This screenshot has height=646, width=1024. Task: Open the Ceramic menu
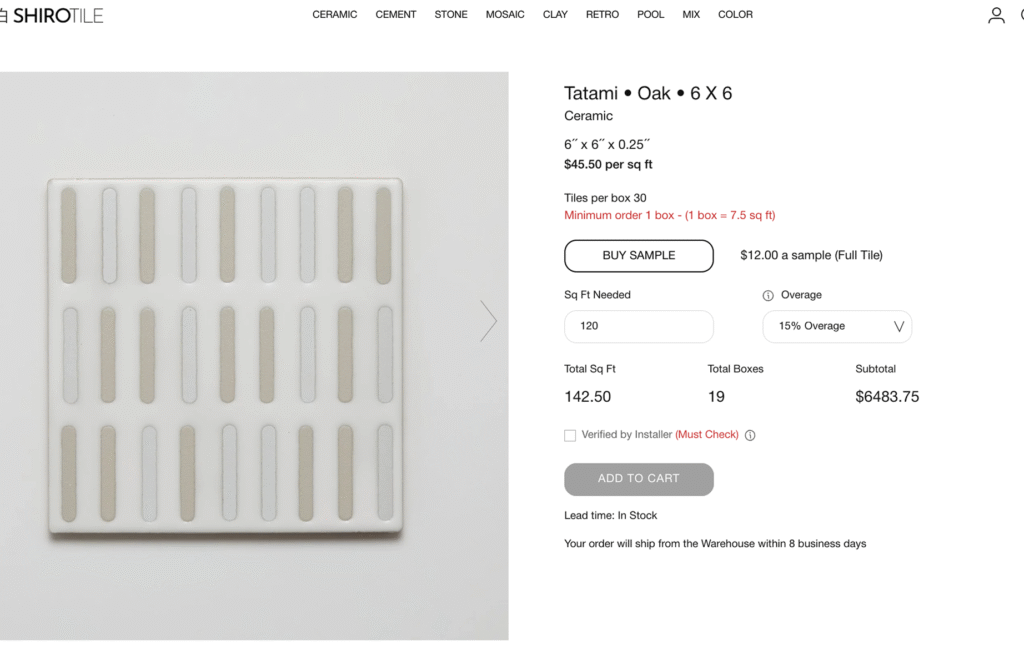tap(334, 15)
